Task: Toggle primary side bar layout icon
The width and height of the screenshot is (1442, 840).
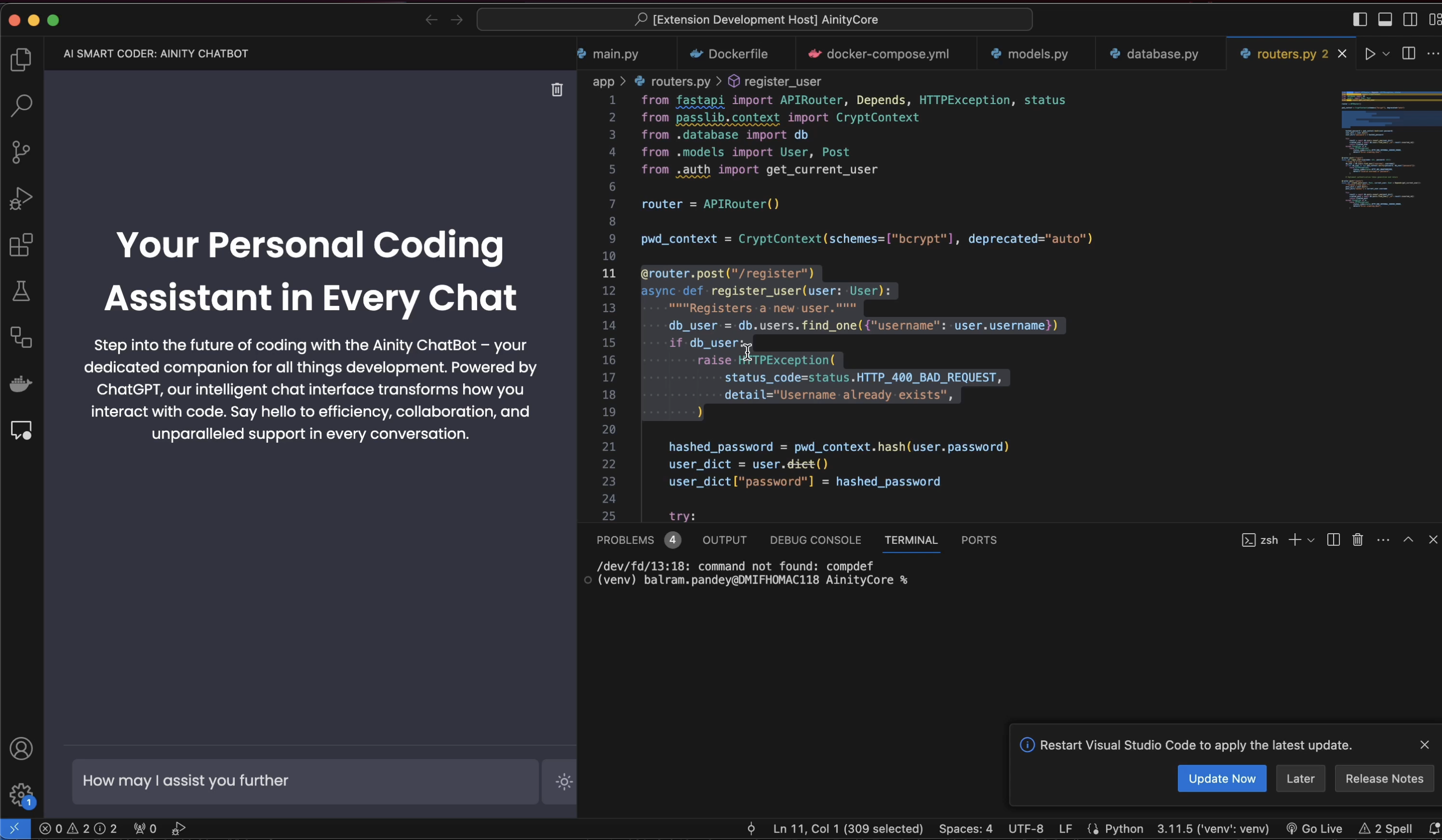Action: (1360, 19)
